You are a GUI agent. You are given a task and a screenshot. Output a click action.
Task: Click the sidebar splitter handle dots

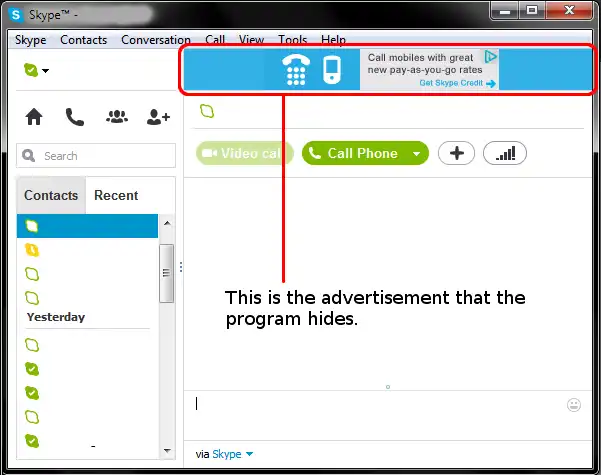pos(181,267)
